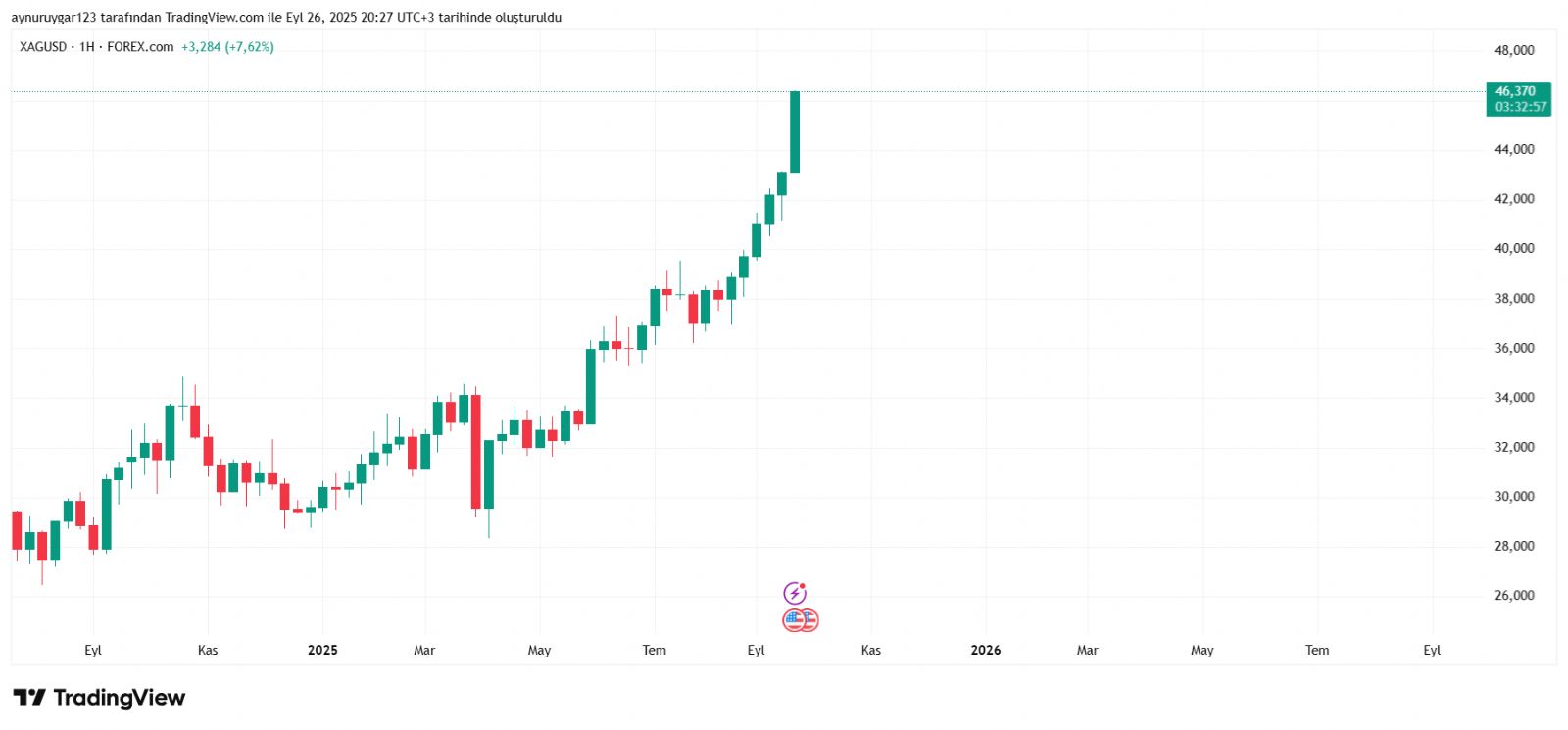Click the 36,000 price scale label
Screen dimensions: 1568x730
tap(1514, 348)
